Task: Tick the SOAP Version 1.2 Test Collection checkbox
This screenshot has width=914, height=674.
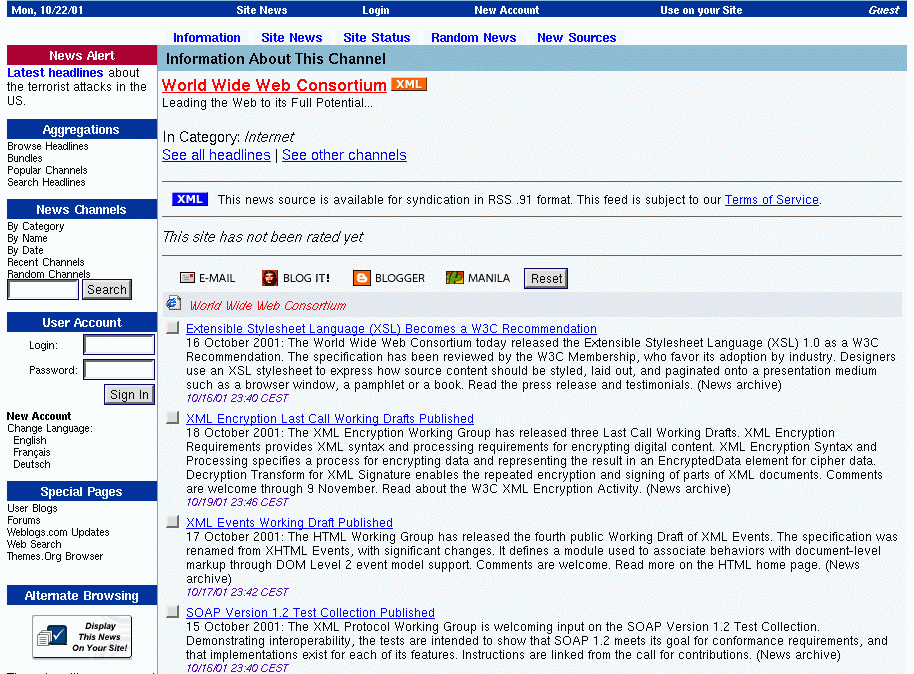Action: [x=173, y=612]
